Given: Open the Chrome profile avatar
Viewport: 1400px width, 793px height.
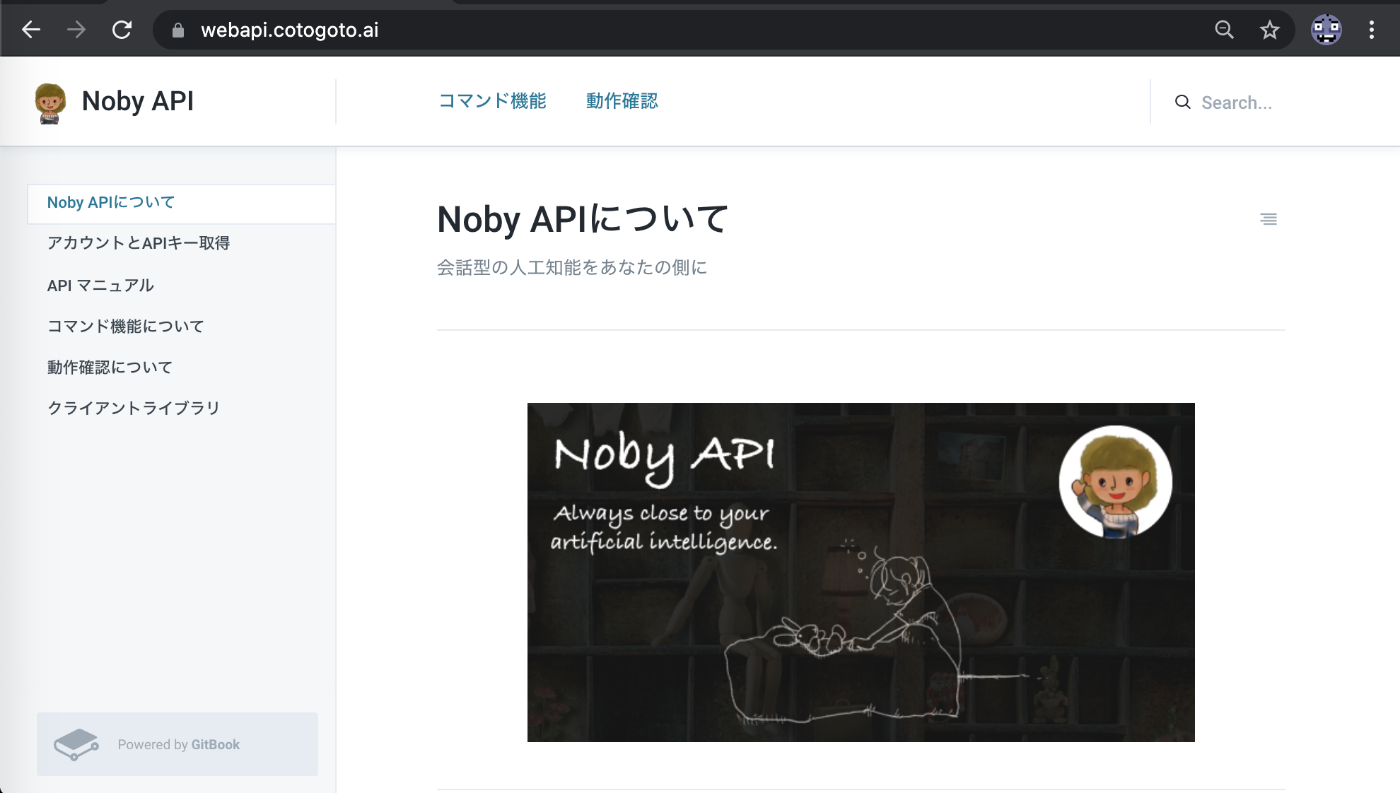Looking at the screenshot, I should (1326, 30).
